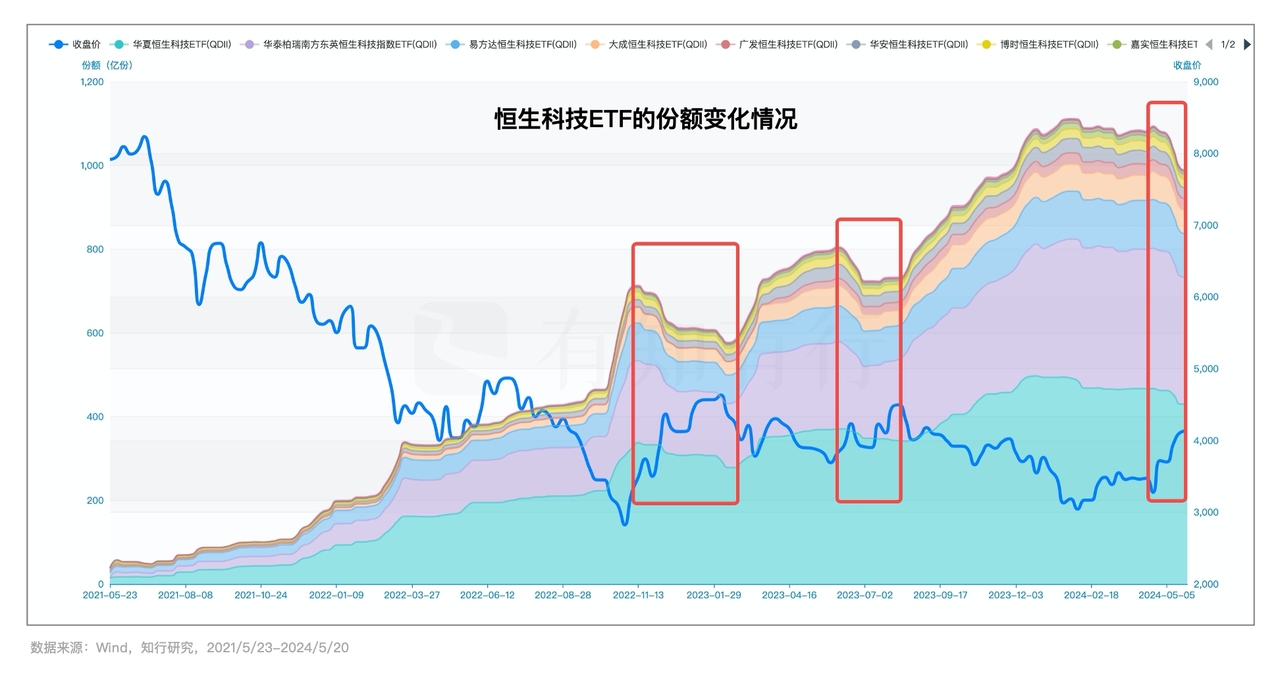
Task: Click the 嘉实恒生科技ETF green legend marker
Action: pos(1116,45)
